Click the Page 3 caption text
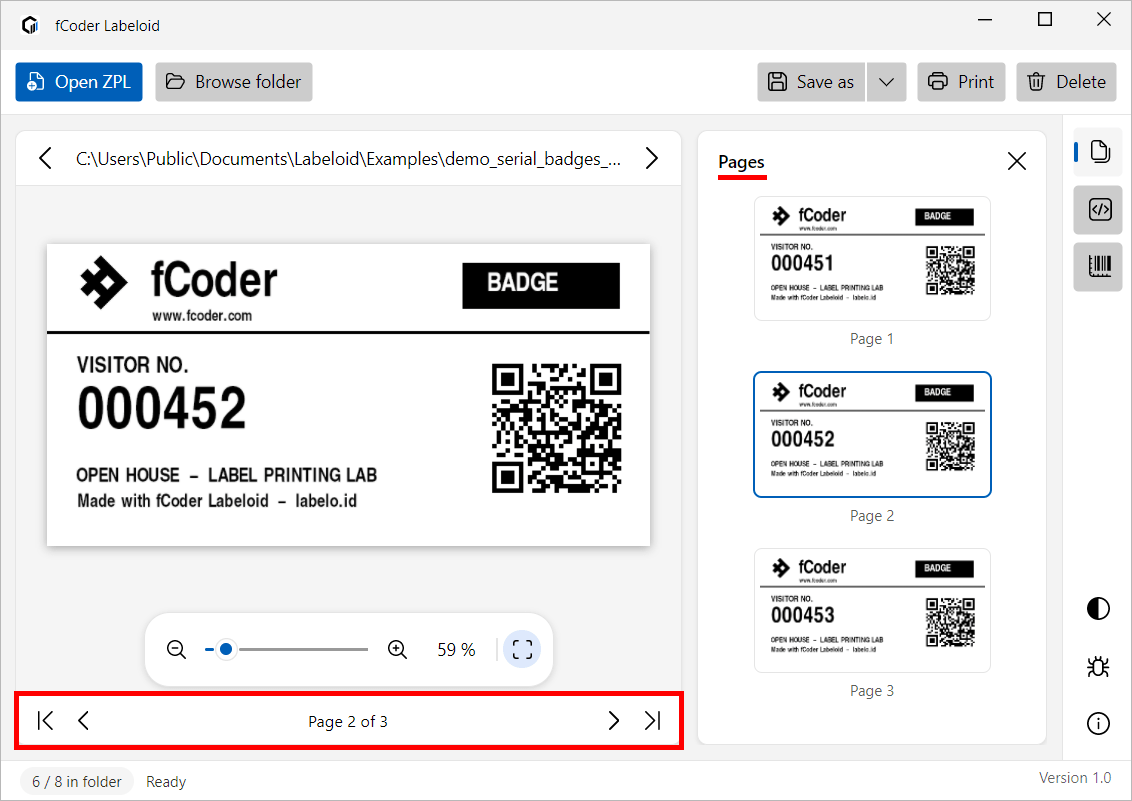 point(872,691)
